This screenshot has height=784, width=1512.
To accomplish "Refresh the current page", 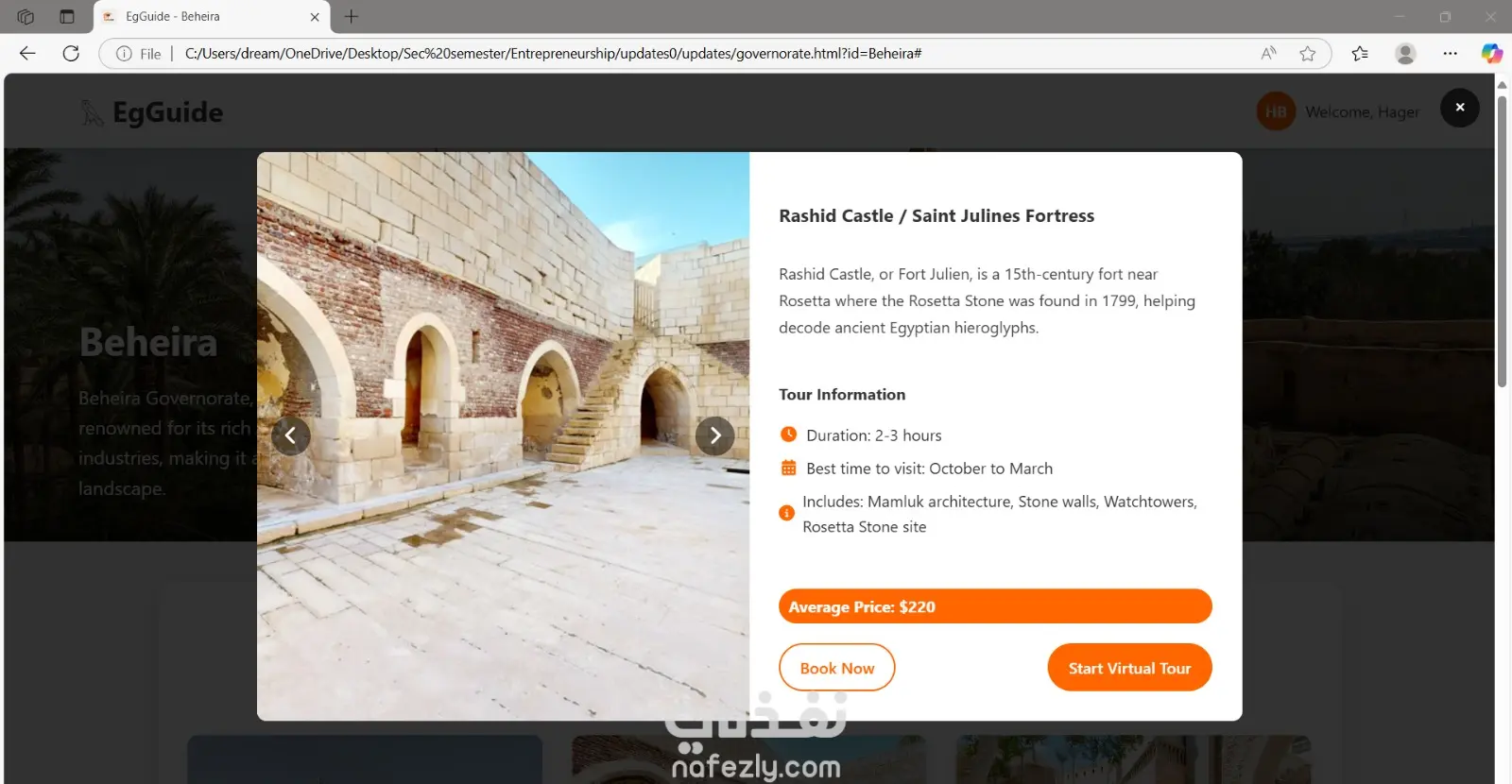I will [x=71, y=54].
